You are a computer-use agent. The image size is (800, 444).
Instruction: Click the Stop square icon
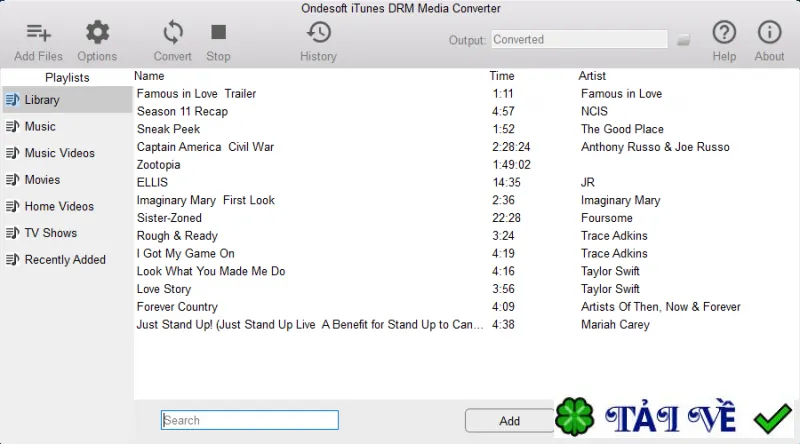click(x=218, y=32)
